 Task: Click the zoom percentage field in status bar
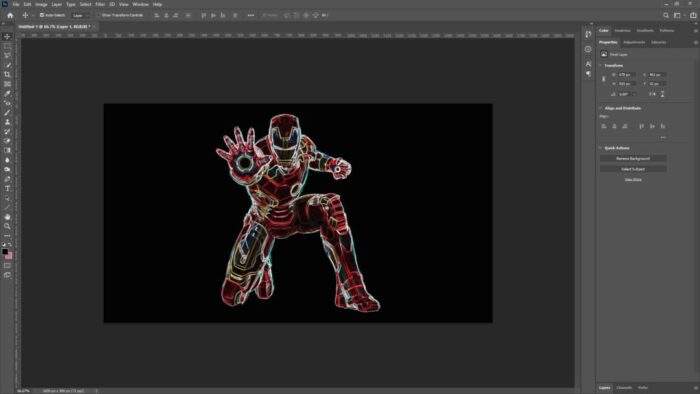[x=23, y=391]
